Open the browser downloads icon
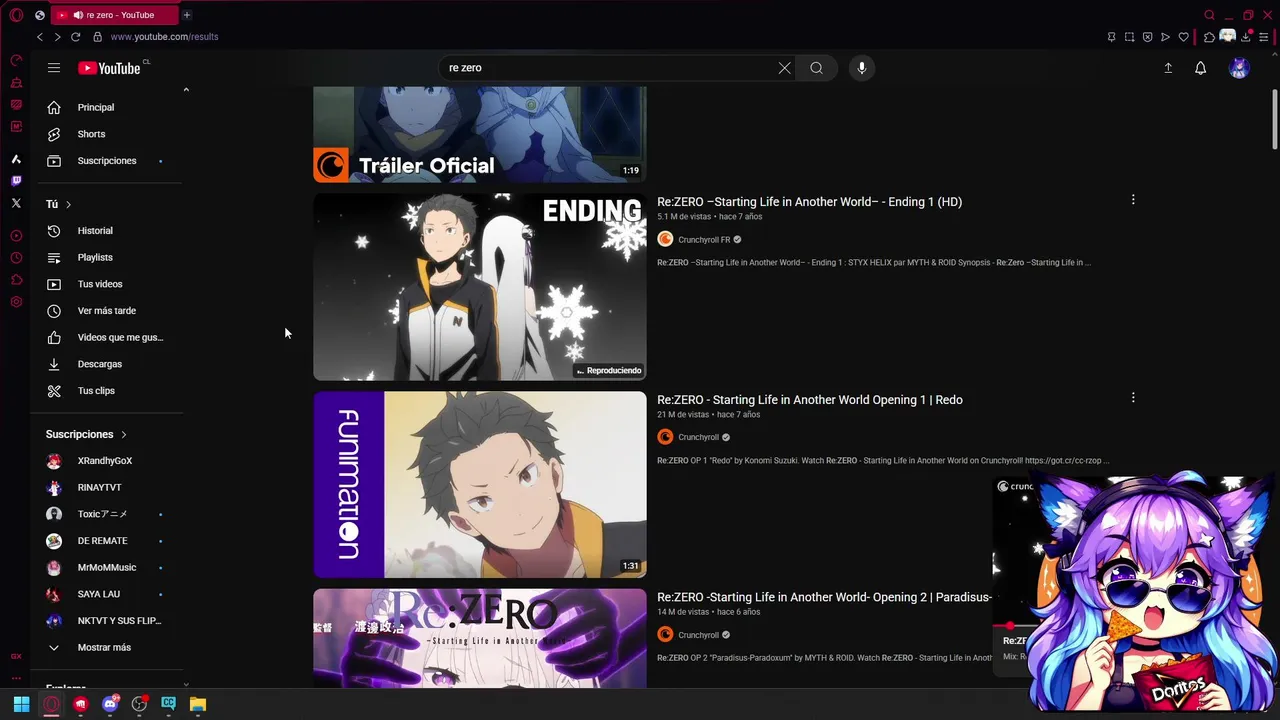1280x720 pixels. click(1246, 37)
